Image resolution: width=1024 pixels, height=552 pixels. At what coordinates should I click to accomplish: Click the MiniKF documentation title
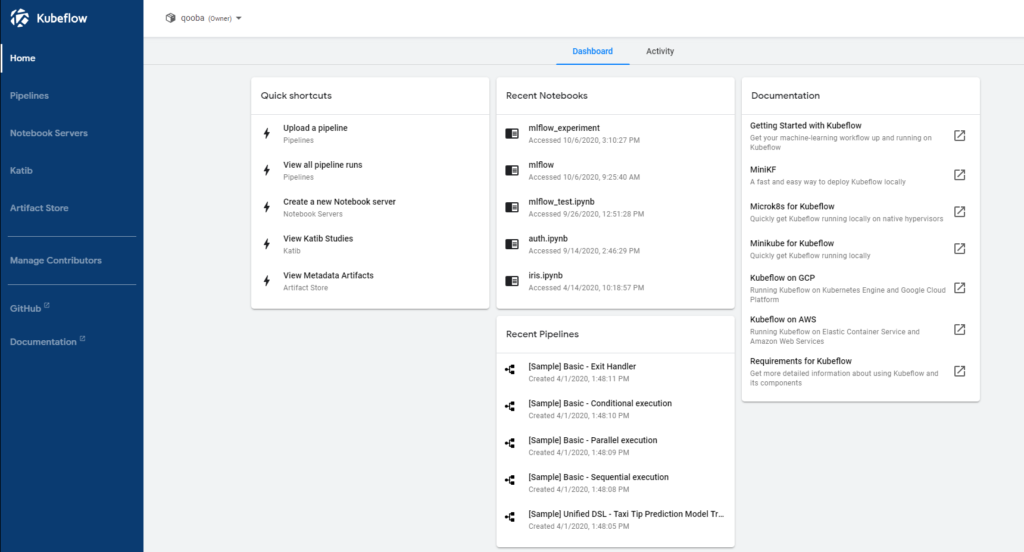pyautogui.click(x=763, y=170)
